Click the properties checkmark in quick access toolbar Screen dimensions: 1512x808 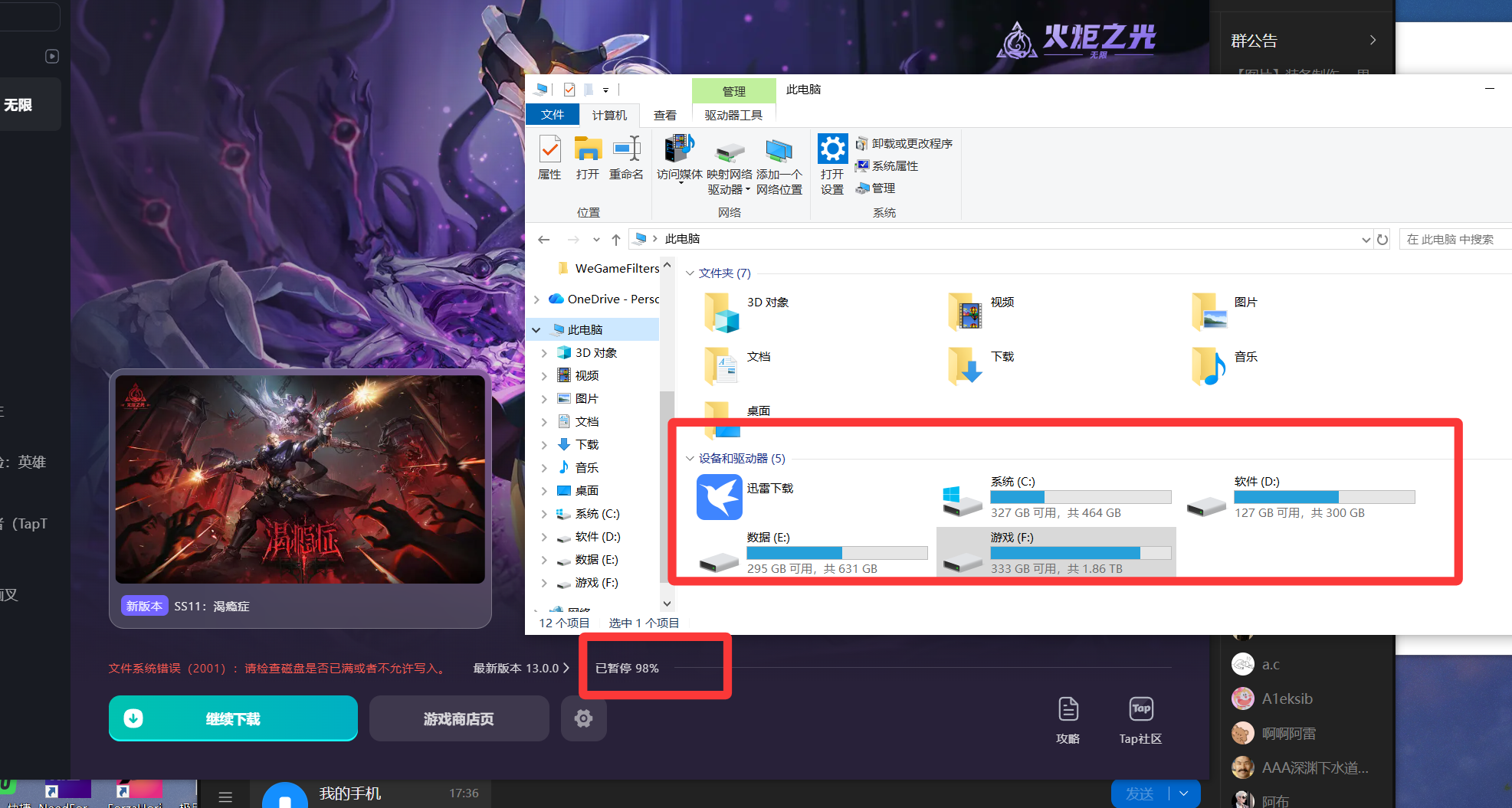pos(569,90)
